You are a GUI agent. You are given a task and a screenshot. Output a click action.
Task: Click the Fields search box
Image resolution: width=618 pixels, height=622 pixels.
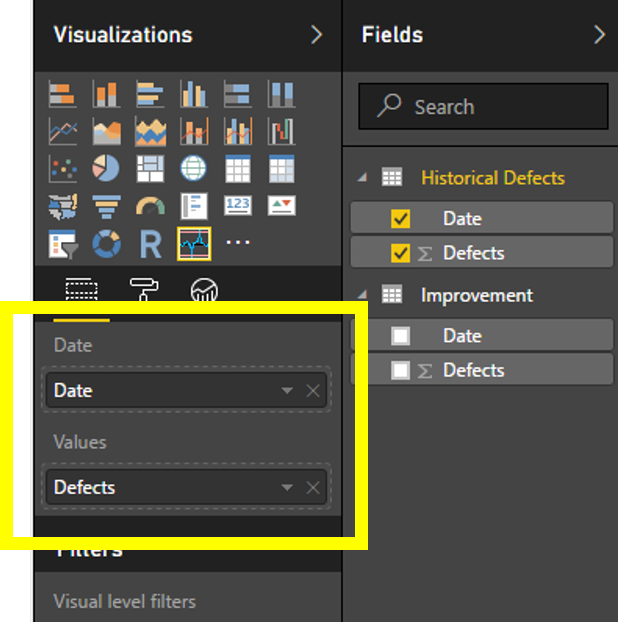(483, 107)
